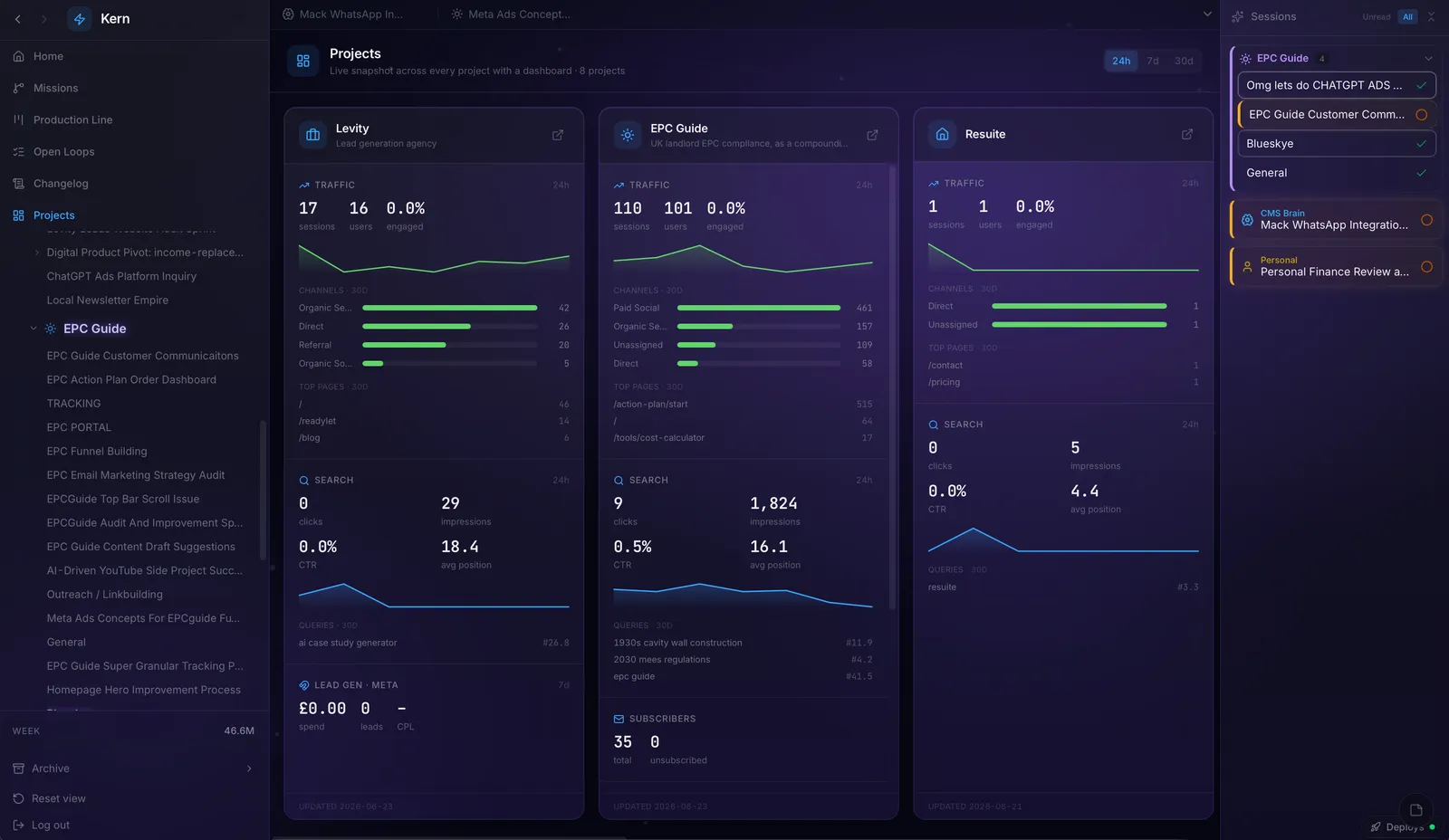Collapse the EPC Guide tree node
This screenshot has width=1449, height=840.
[x=34, y=329]
